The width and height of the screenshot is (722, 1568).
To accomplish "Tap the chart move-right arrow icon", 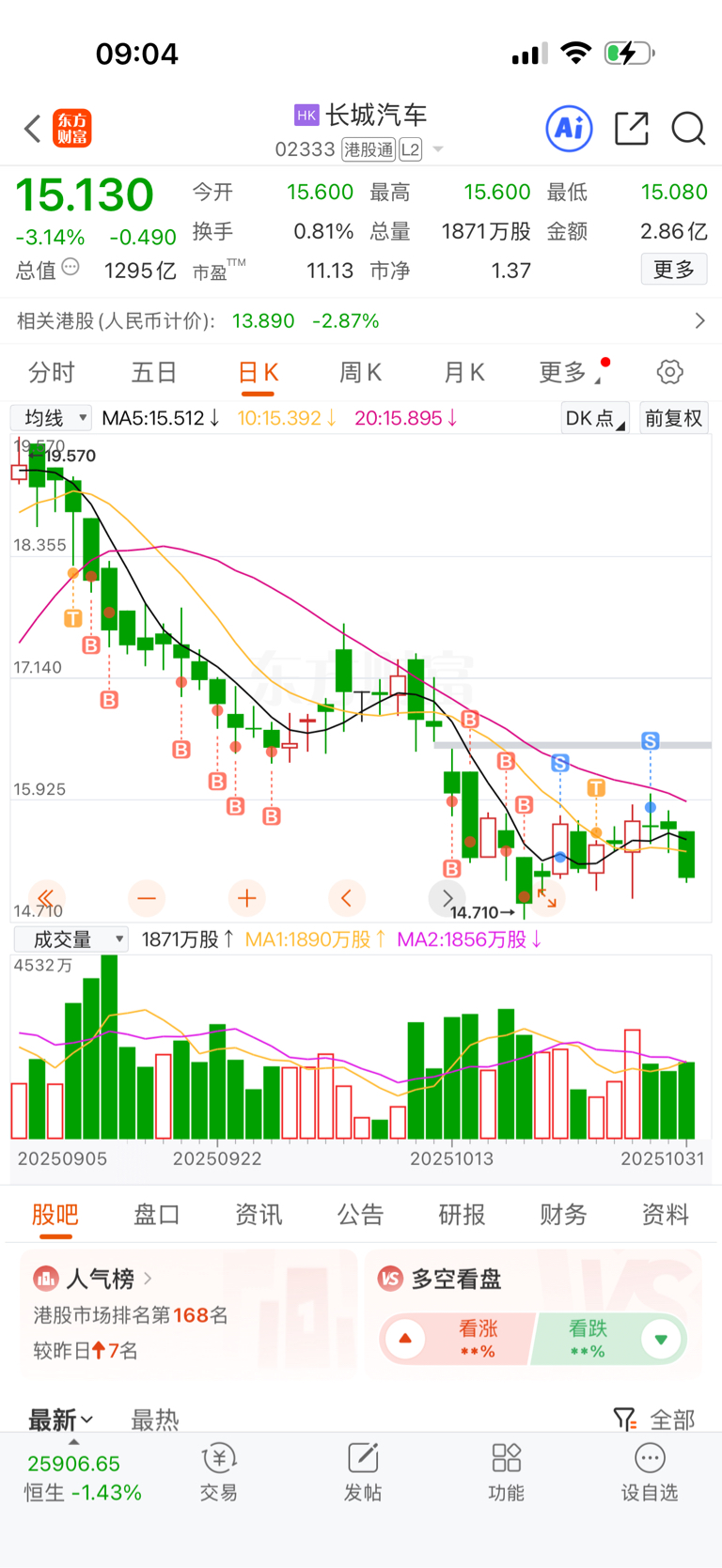I will 447,898.
